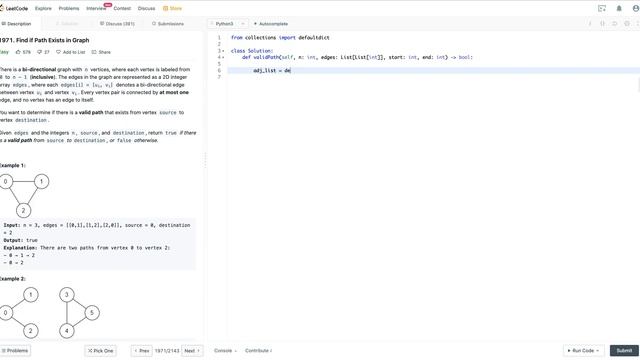Click empty editor line 7
The image size is (640, 360).
(x=433, y=77)
